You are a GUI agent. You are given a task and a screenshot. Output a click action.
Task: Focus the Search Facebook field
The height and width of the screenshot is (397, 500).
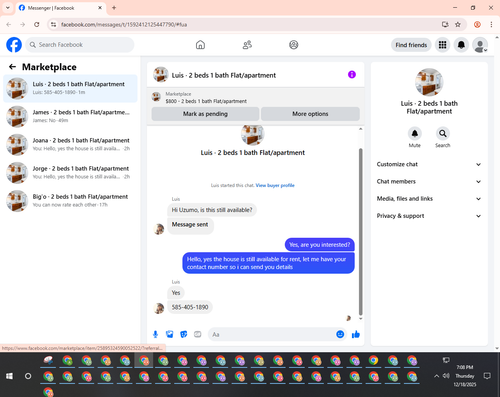point(80,45)
